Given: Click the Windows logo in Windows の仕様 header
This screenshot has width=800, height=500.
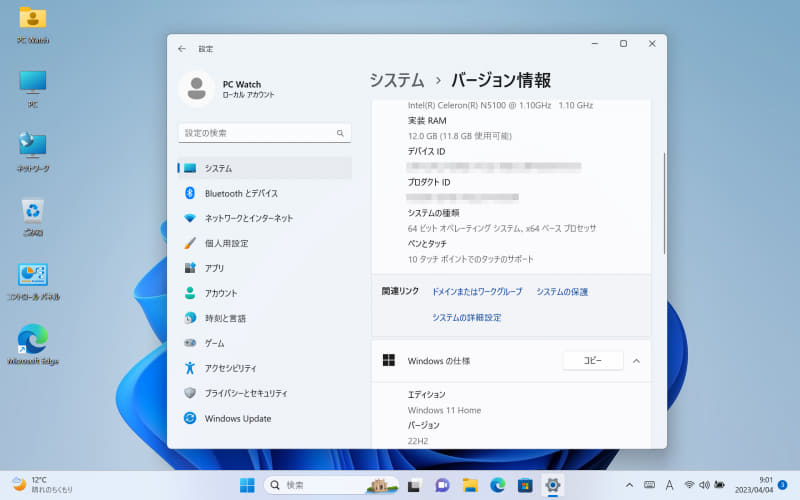Looking at the screenshot, I should click(389, 361).
